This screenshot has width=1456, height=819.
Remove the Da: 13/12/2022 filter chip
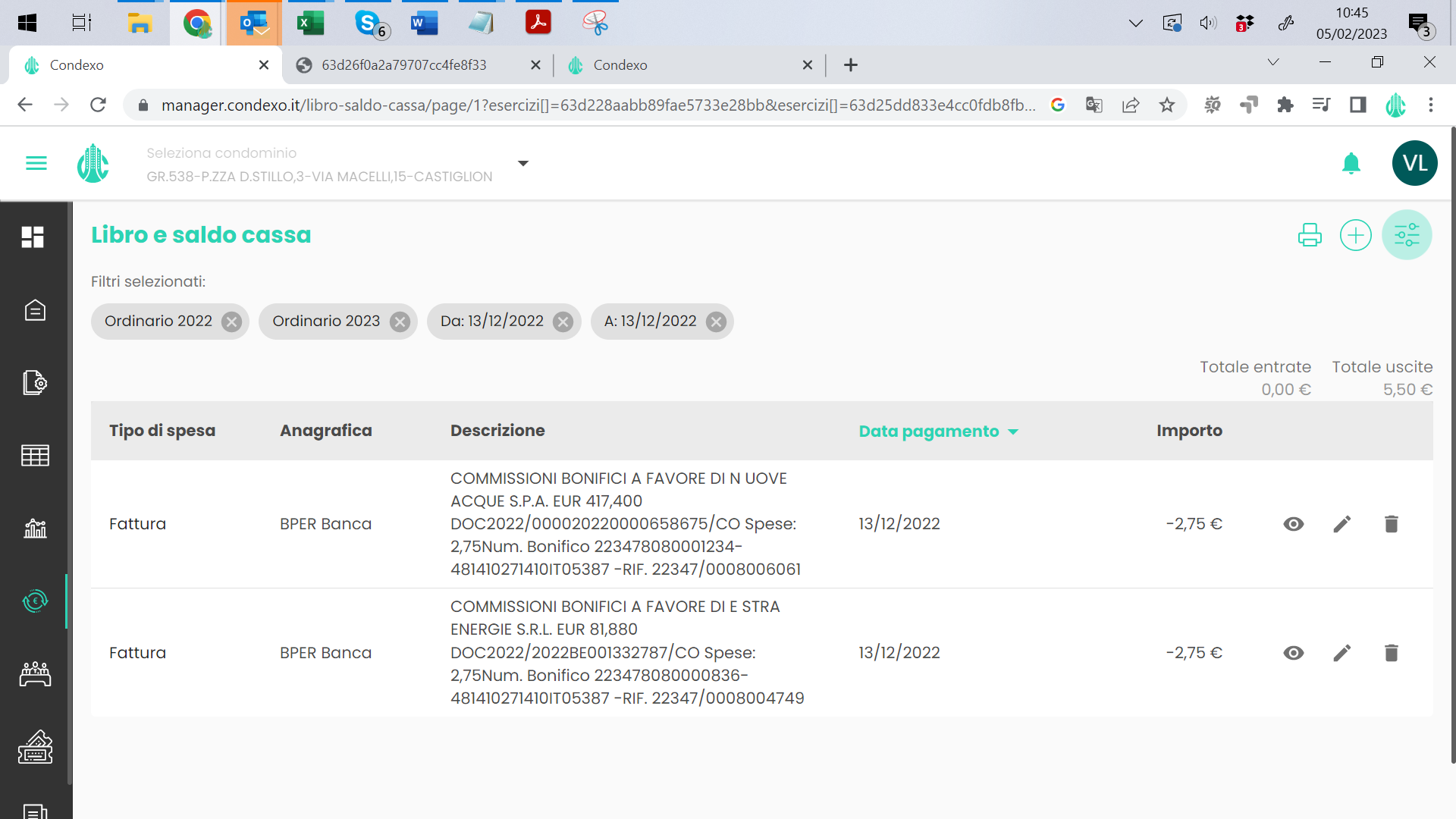click(563, 322)
